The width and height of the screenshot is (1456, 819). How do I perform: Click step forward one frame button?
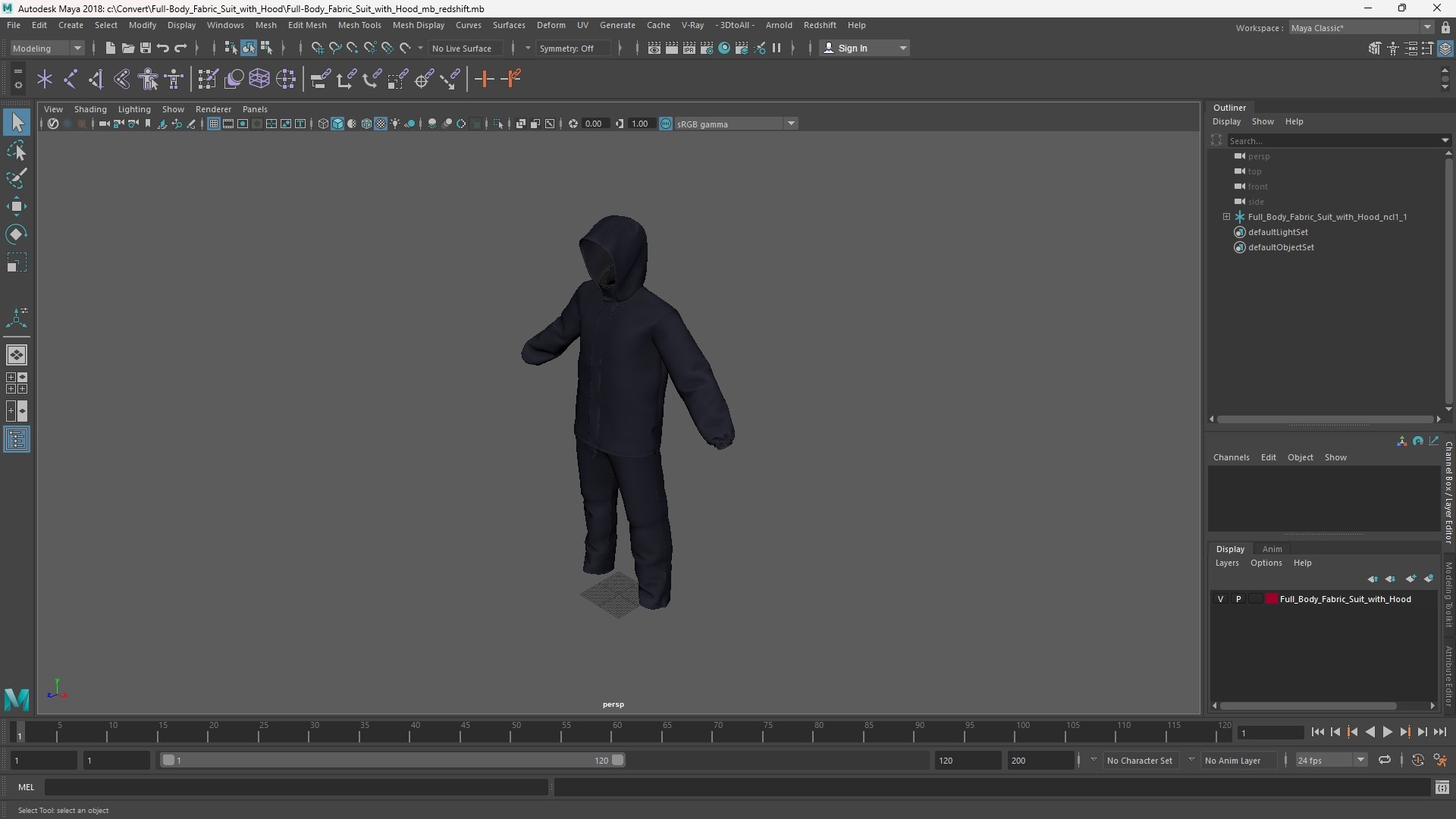point(1422,732)
